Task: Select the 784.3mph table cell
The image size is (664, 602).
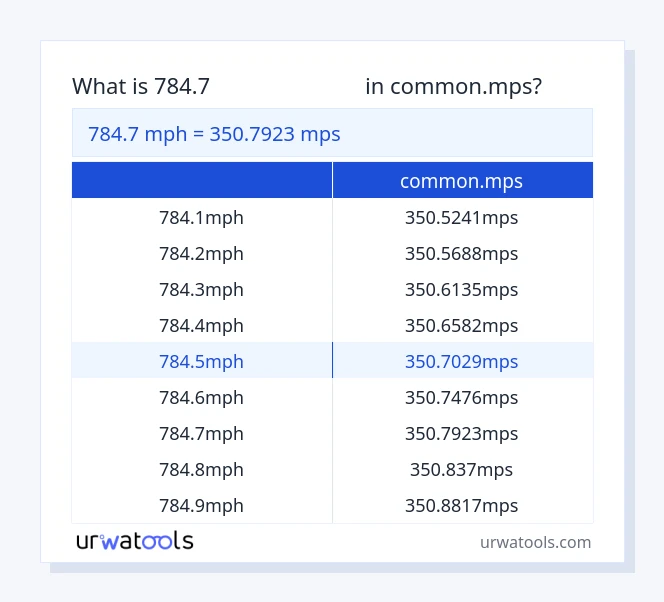Action: tap(201, 289)
